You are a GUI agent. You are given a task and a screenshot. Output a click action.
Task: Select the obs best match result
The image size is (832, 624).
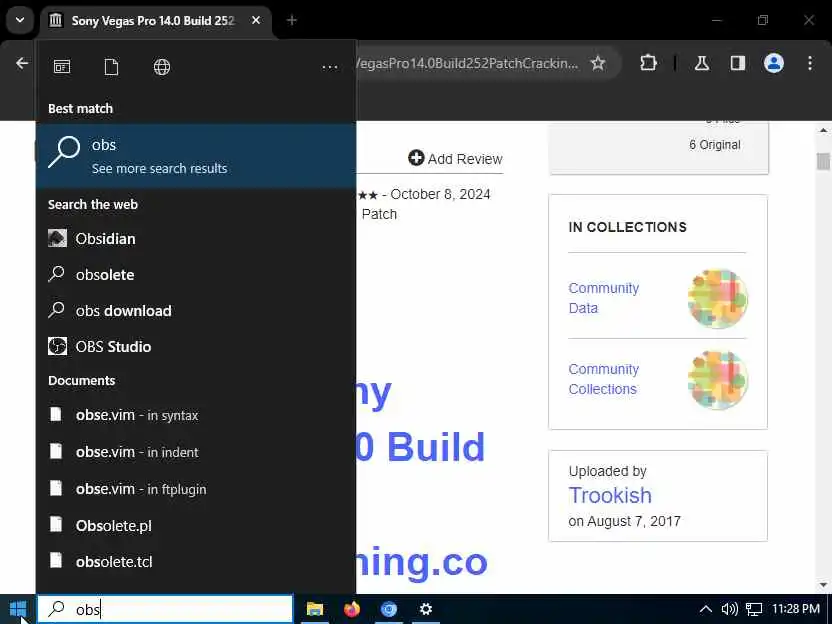[196, 156]
